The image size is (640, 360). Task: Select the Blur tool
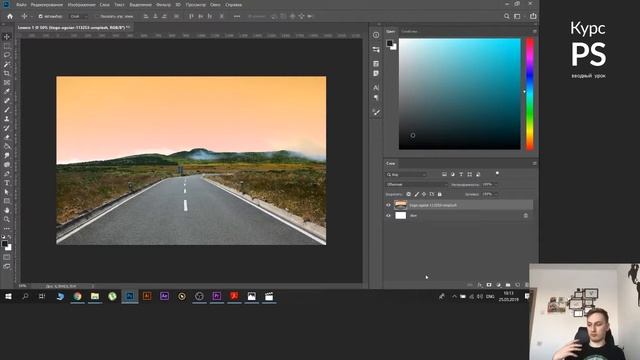point(7,156)
